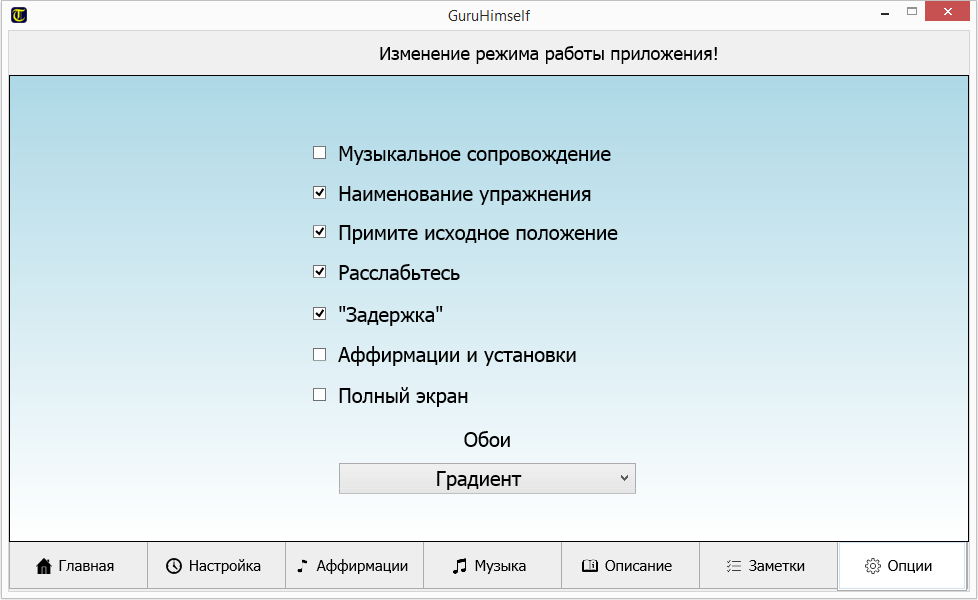The height and width of the screenshot is (600, 978).
Task: Uncheck the Наименование упражнения checkbox
Action: (320, 193)
